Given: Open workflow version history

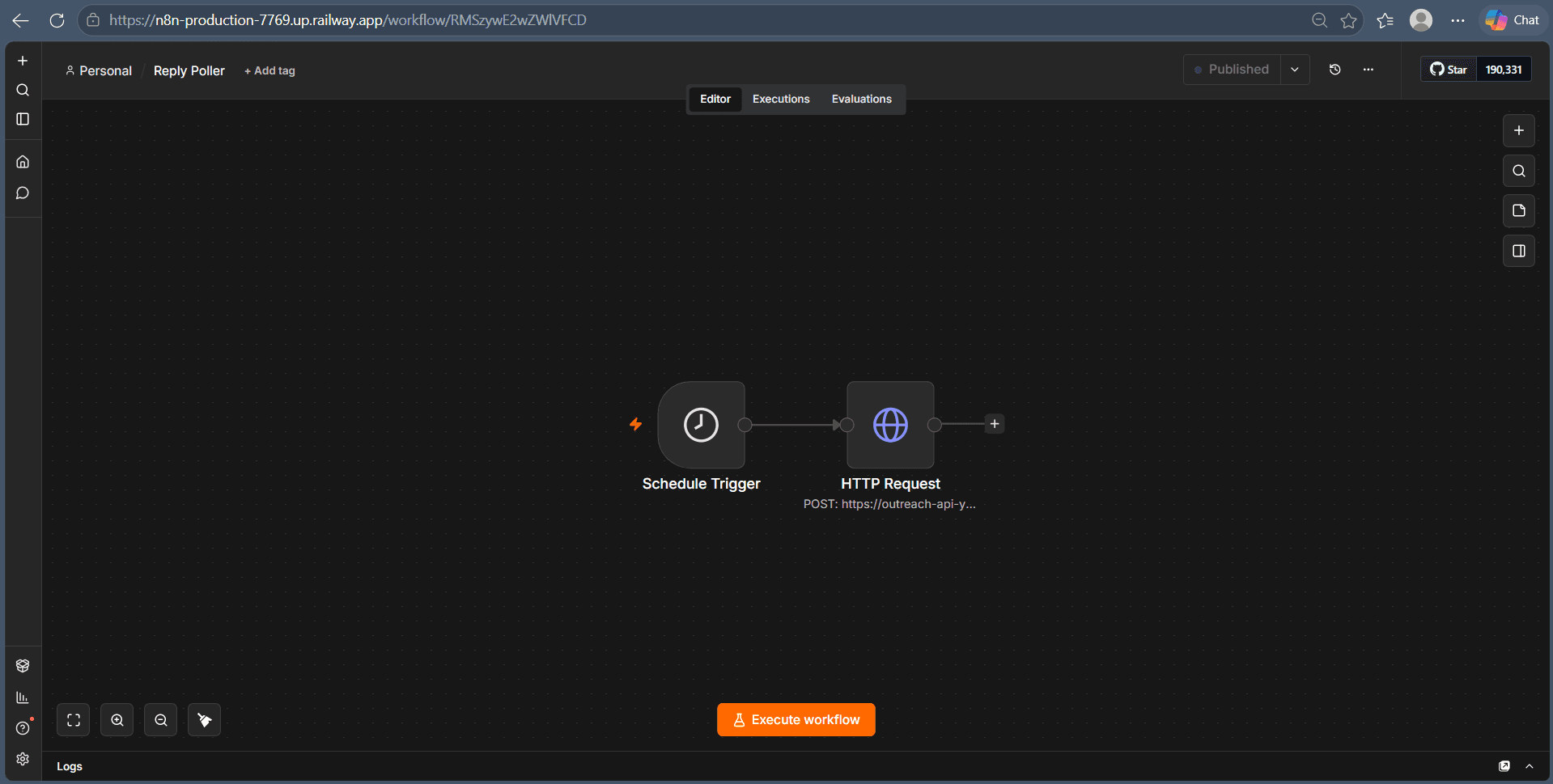Looking at the screenshot, I should click(x=1335, y=70).
